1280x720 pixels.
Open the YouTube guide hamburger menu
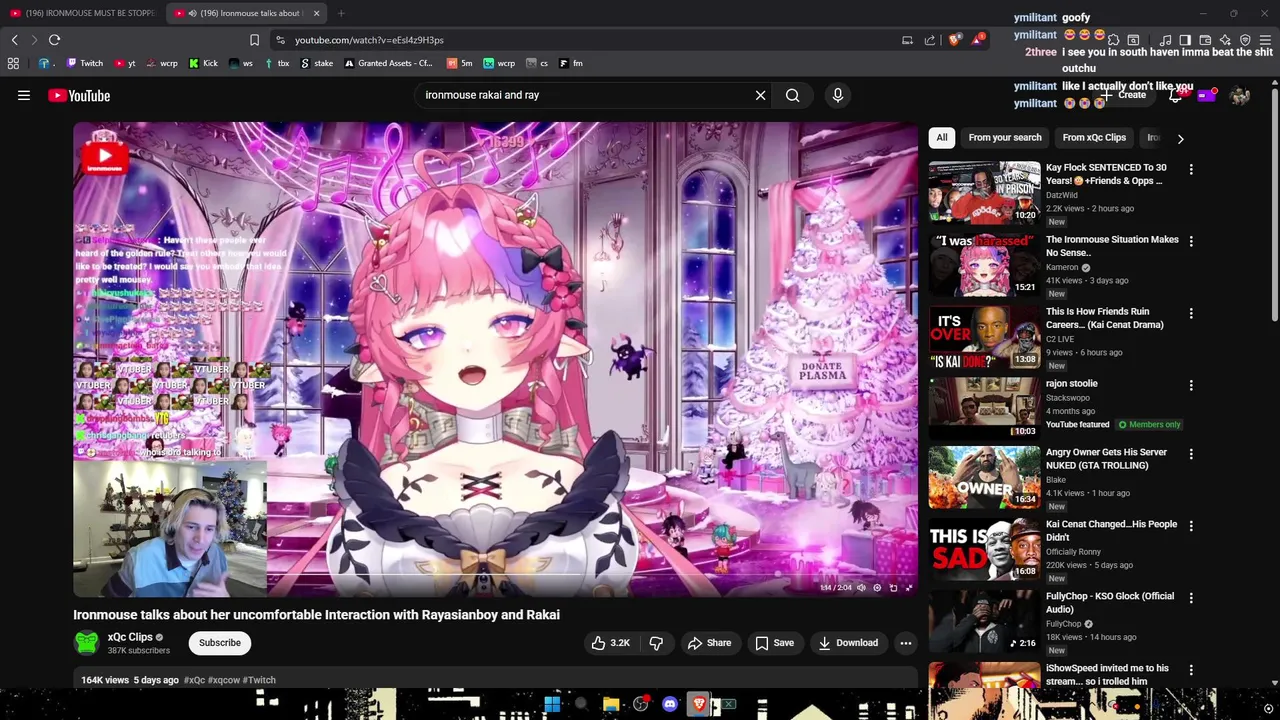(x=24, y=96)
